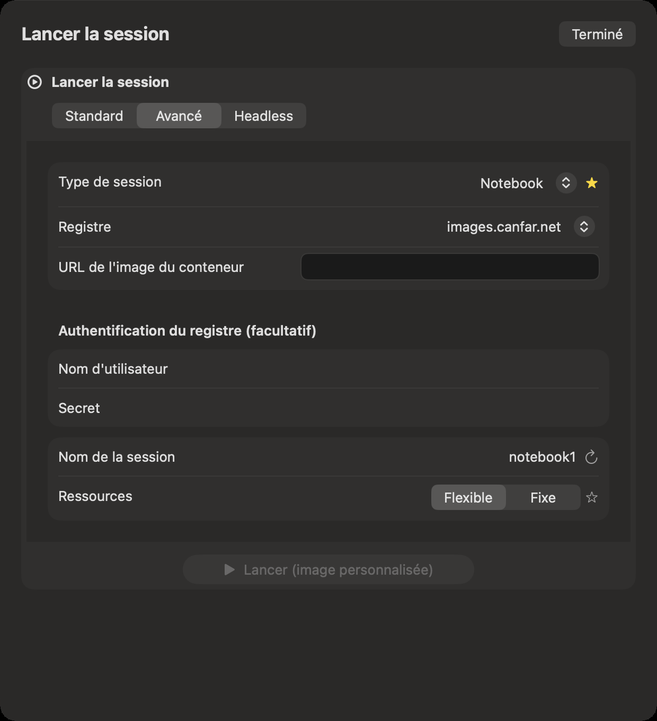The width and height of the screenshot is (657, 721).
Task: Select the Avancé tab
Action: pyautogui.click(x=179, y=116)
